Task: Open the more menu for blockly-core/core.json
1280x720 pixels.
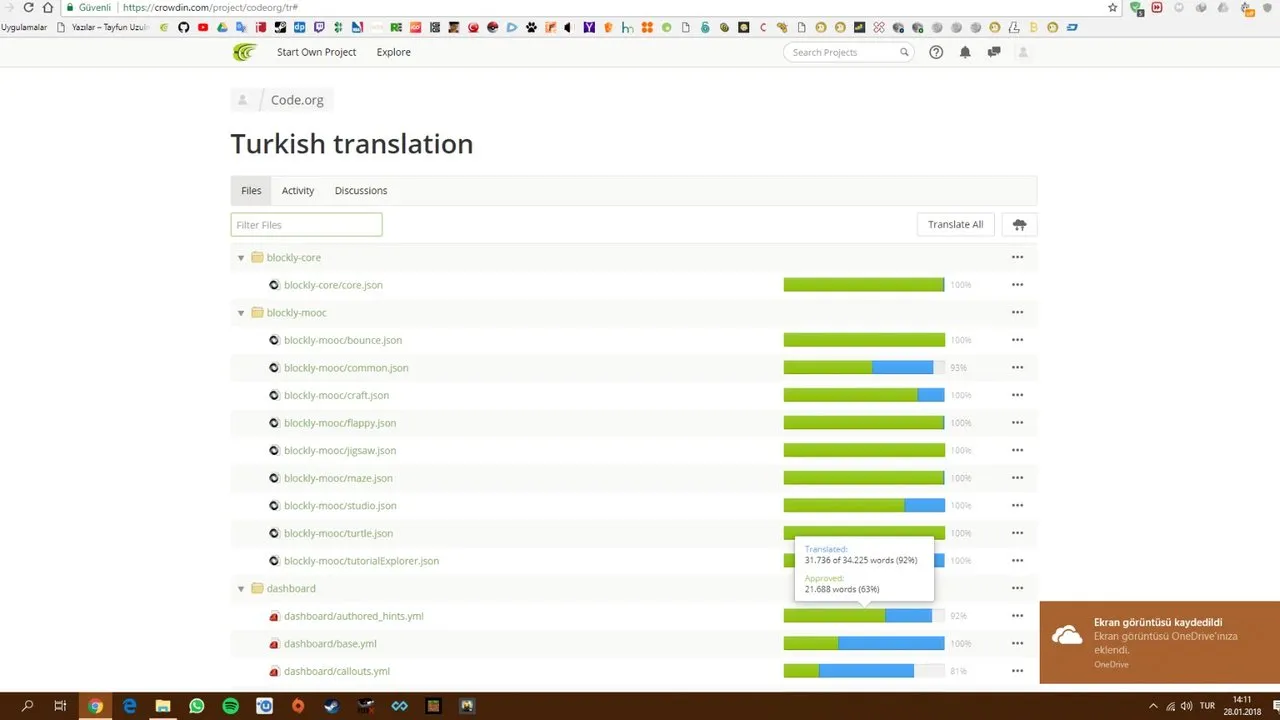Action: 1017,285
